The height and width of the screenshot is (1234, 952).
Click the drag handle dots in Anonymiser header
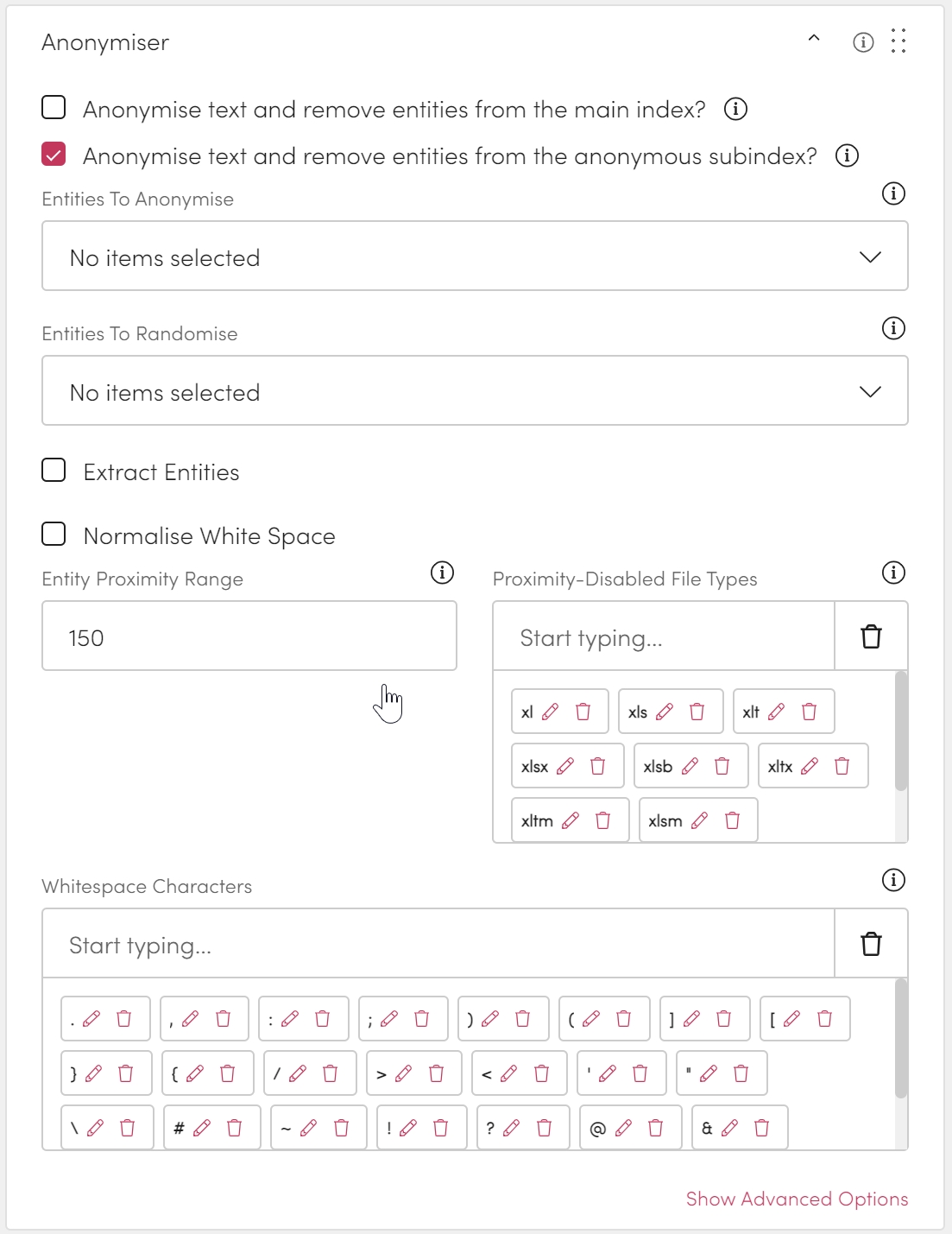click(x=898, y=41)
